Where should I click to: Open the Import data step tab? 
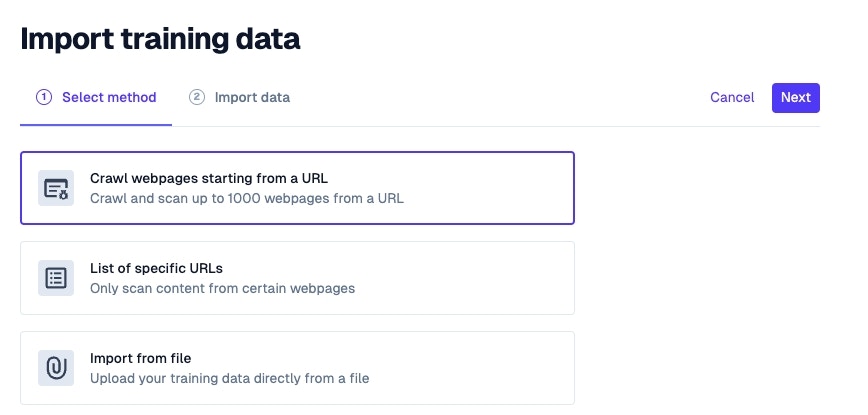coord(252,97)
